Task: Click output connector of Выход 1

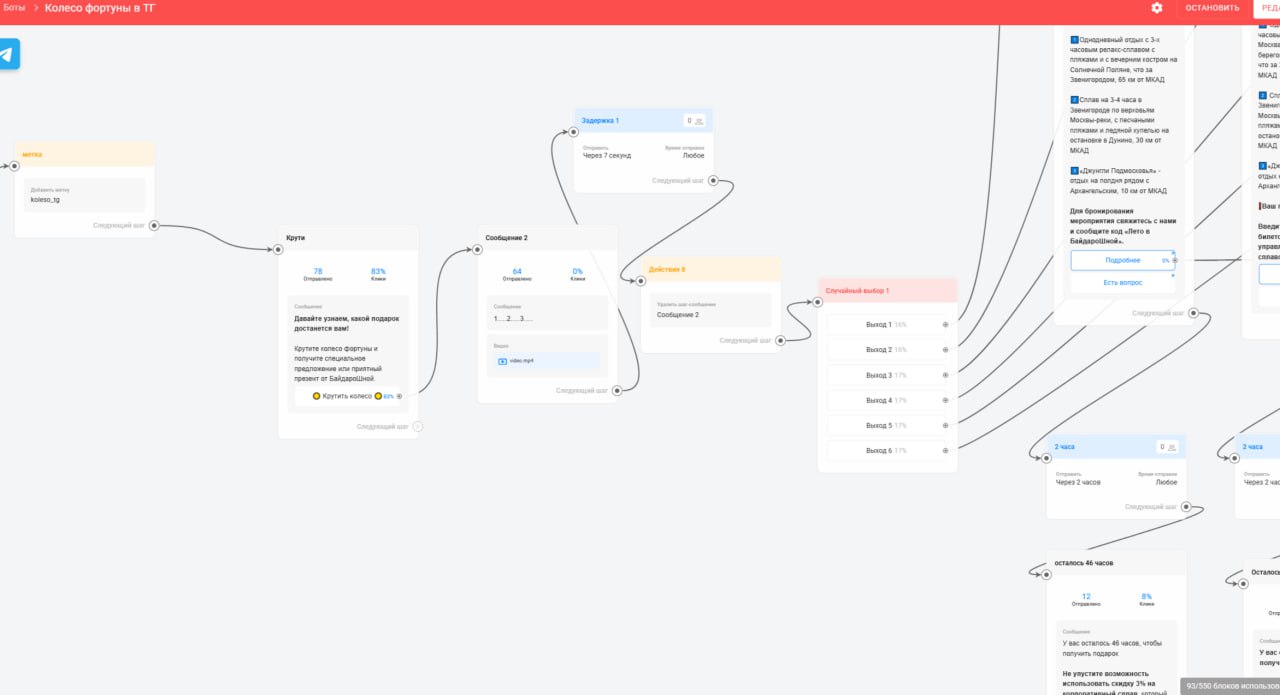Action: (945, 325)
